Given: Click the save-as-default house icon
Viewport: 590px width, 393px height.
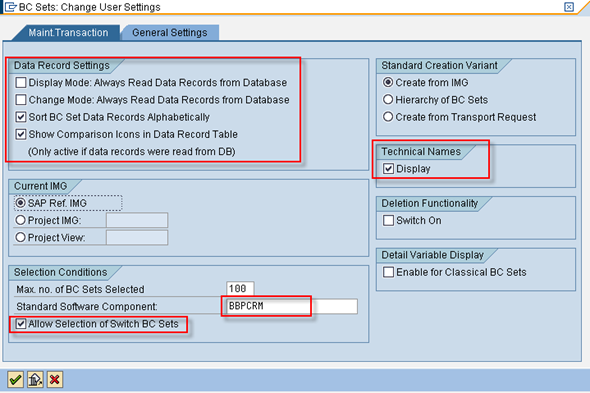Looking at the screenshot, I should point(35,379).
